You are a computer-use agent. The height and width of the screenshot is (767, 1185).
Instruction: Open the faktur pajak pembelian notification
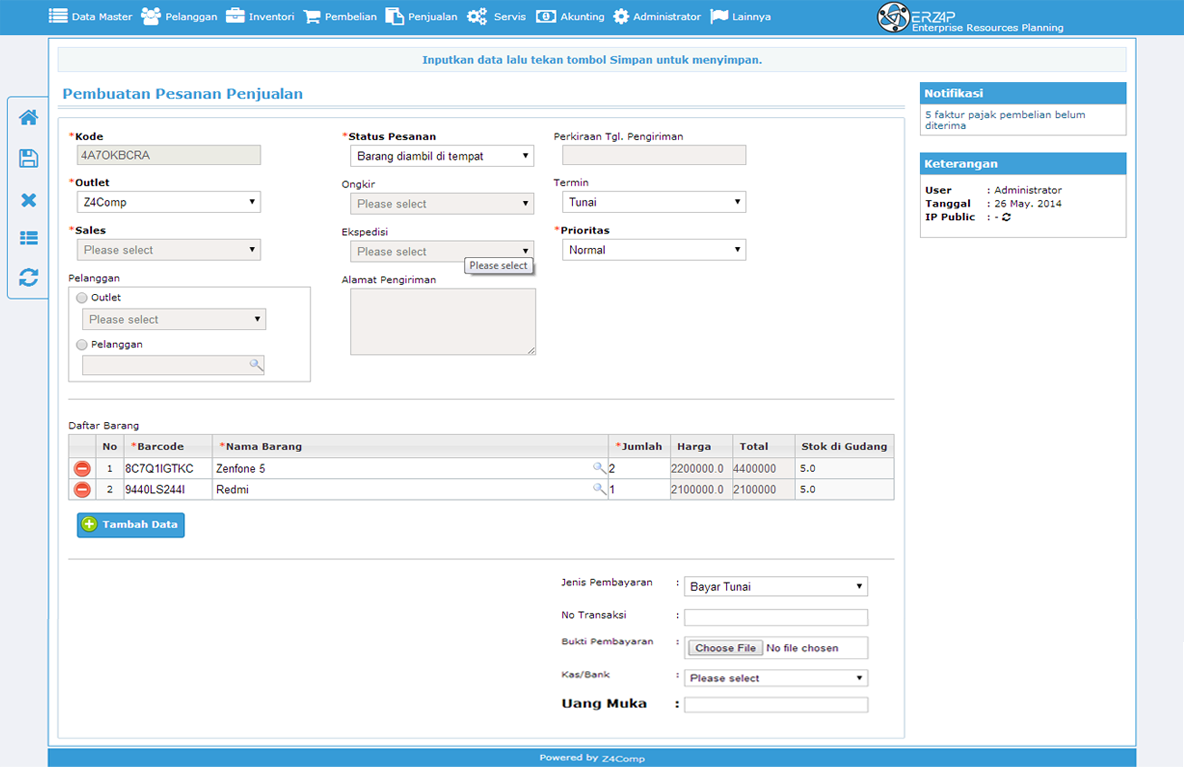pyautogui.click(x=1005, y=120)
